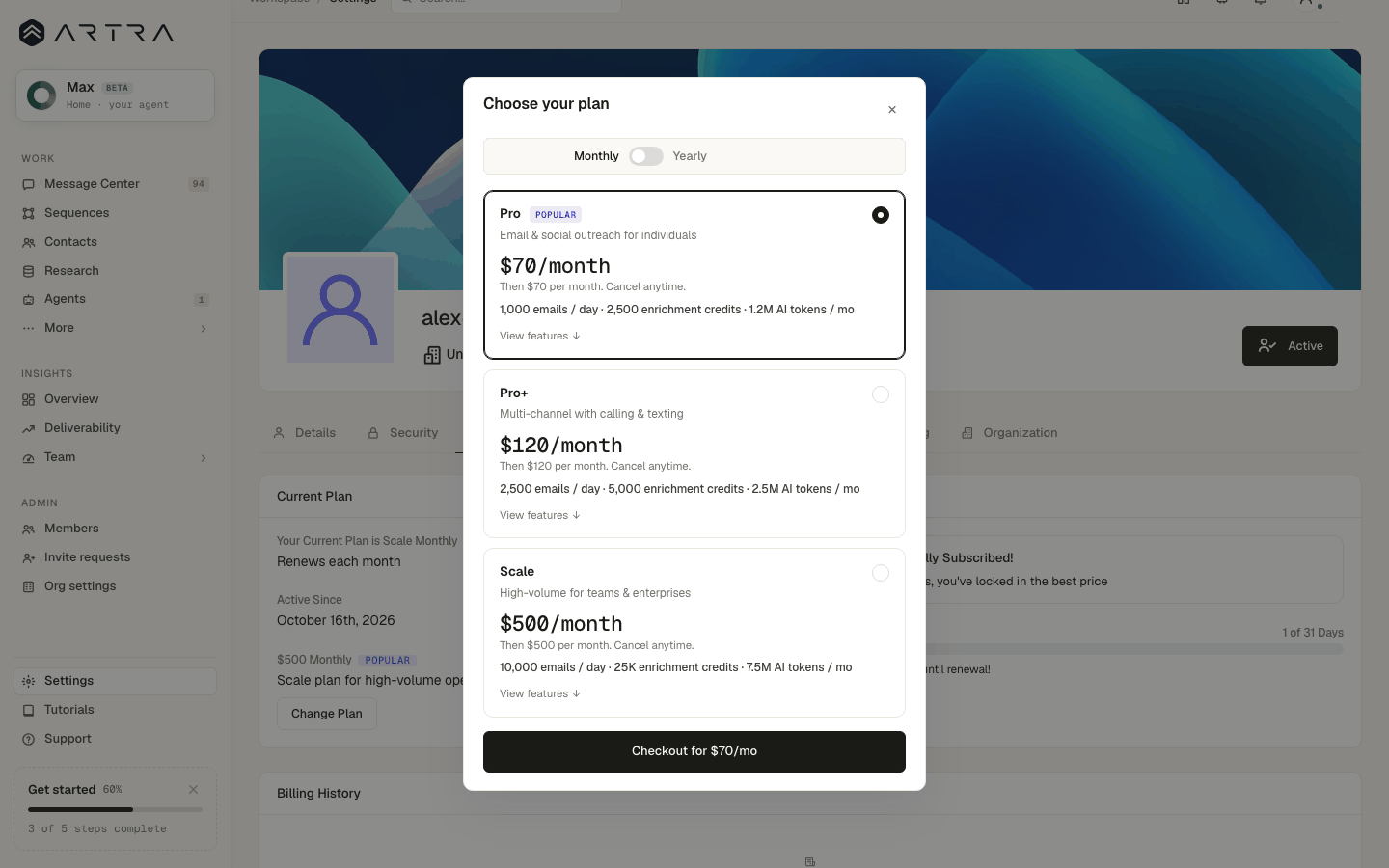Go to Contacts page

[115, 242]
